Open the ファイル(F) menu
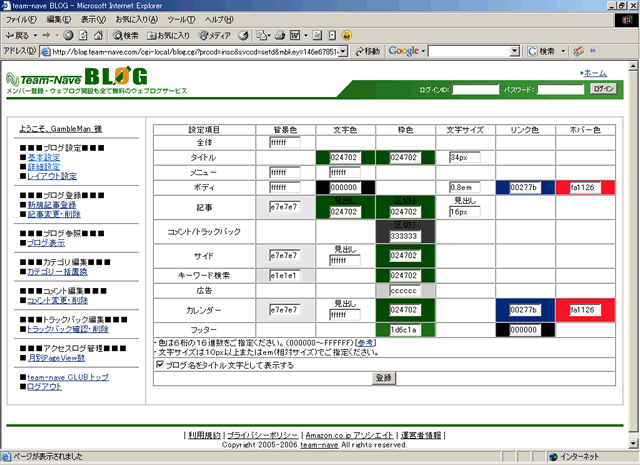The image size is (640, 465). [x=22, y=20]
